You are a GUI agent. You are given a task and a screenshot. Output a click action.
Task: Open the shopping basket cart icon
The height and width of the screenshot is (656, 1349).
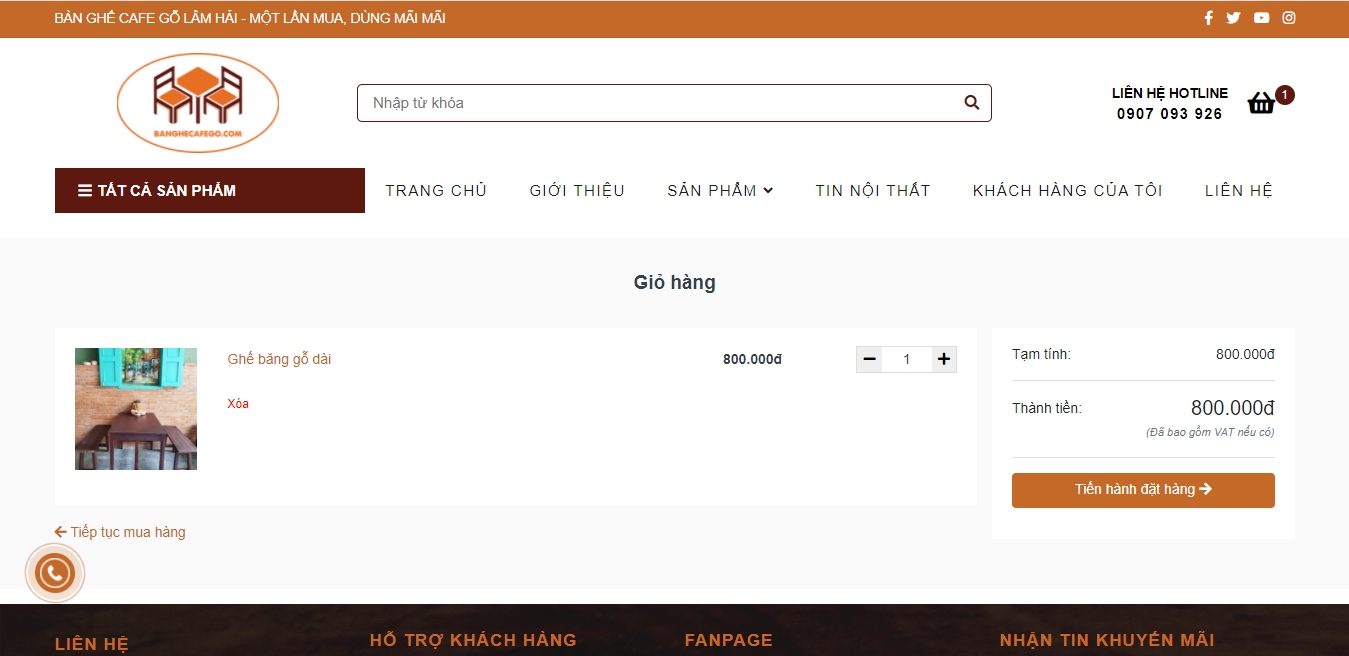(1262, 103)
